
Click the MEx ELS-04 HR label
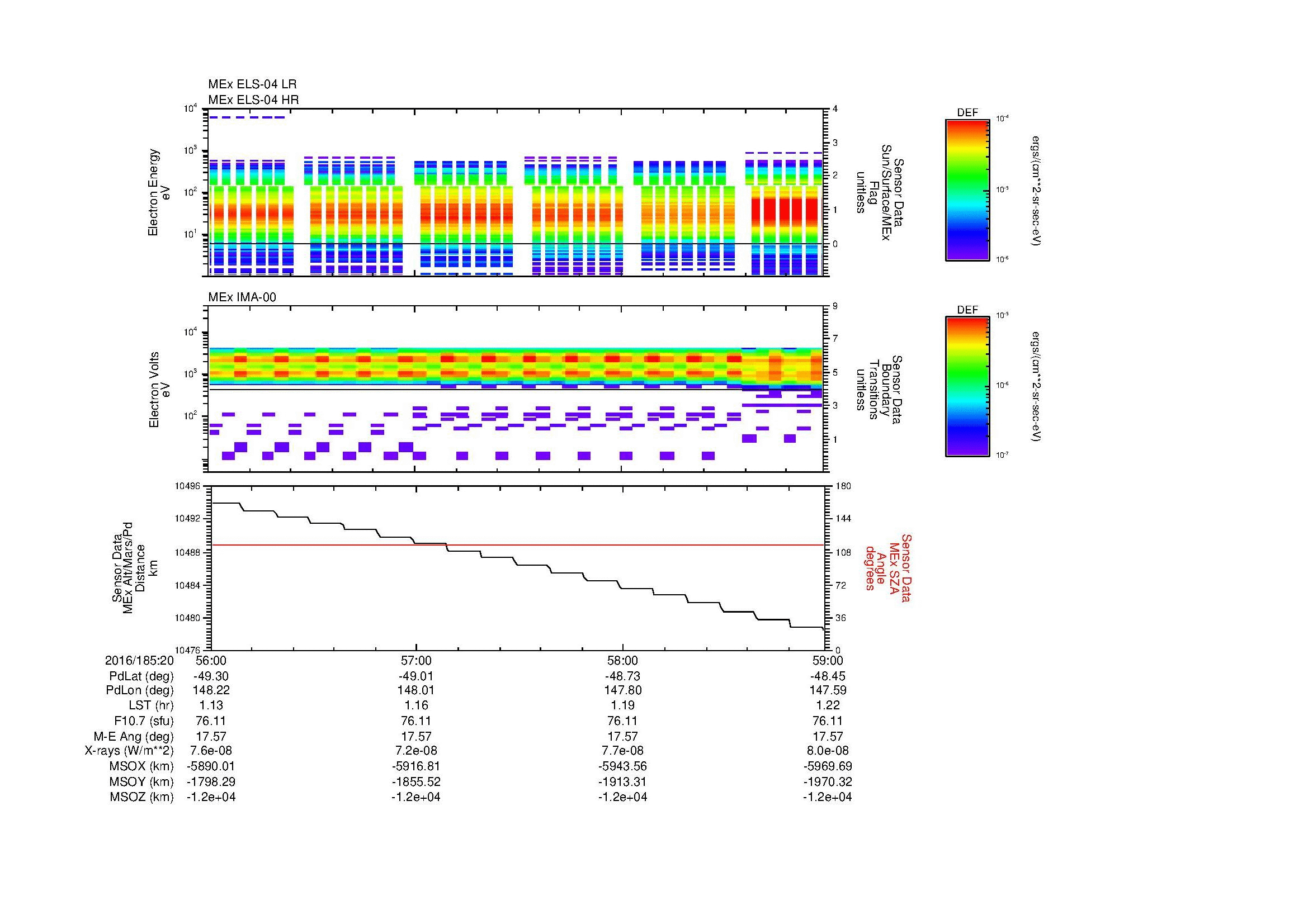[253, 99]
